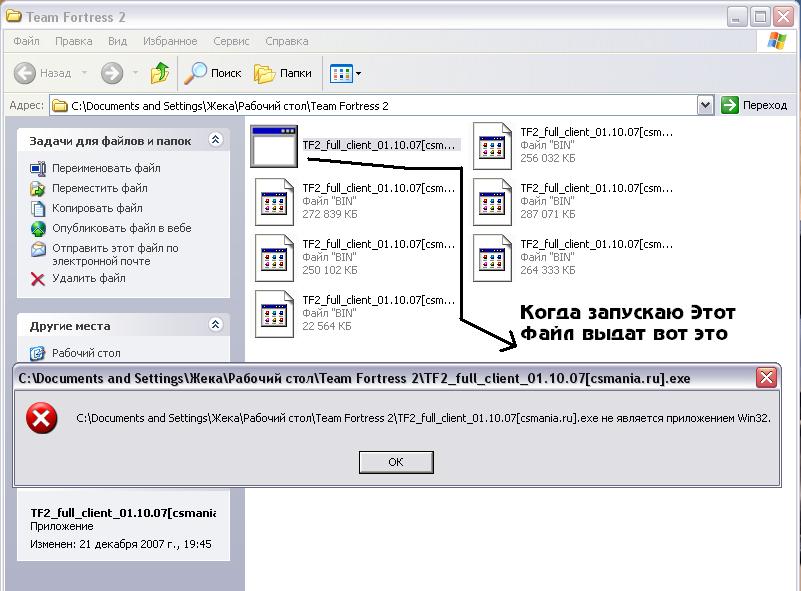Click inside the address path field
This screenshot has width=801, height=591.
point(374,106)
